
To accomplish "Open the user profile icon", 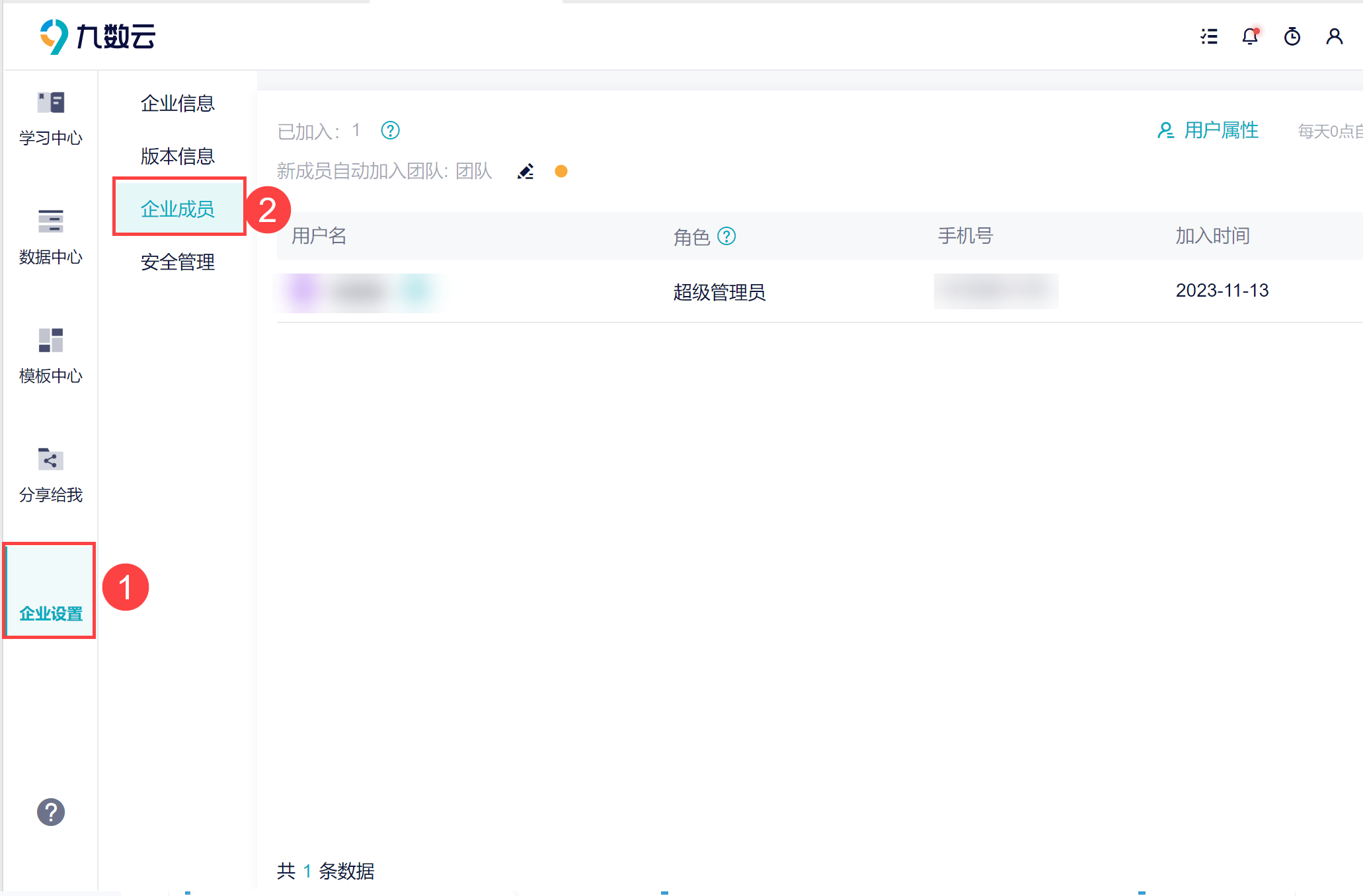I will 1334,36.
